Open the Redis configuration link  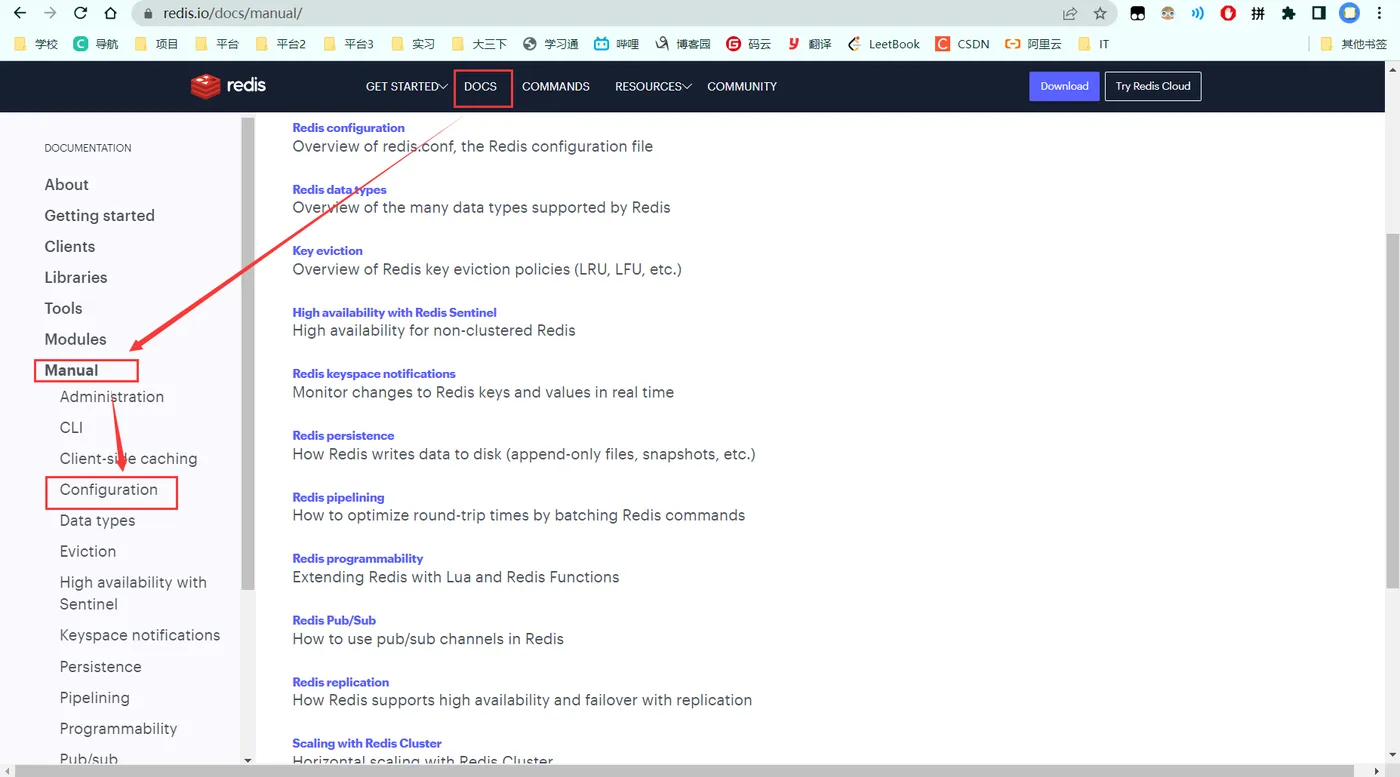348,128
